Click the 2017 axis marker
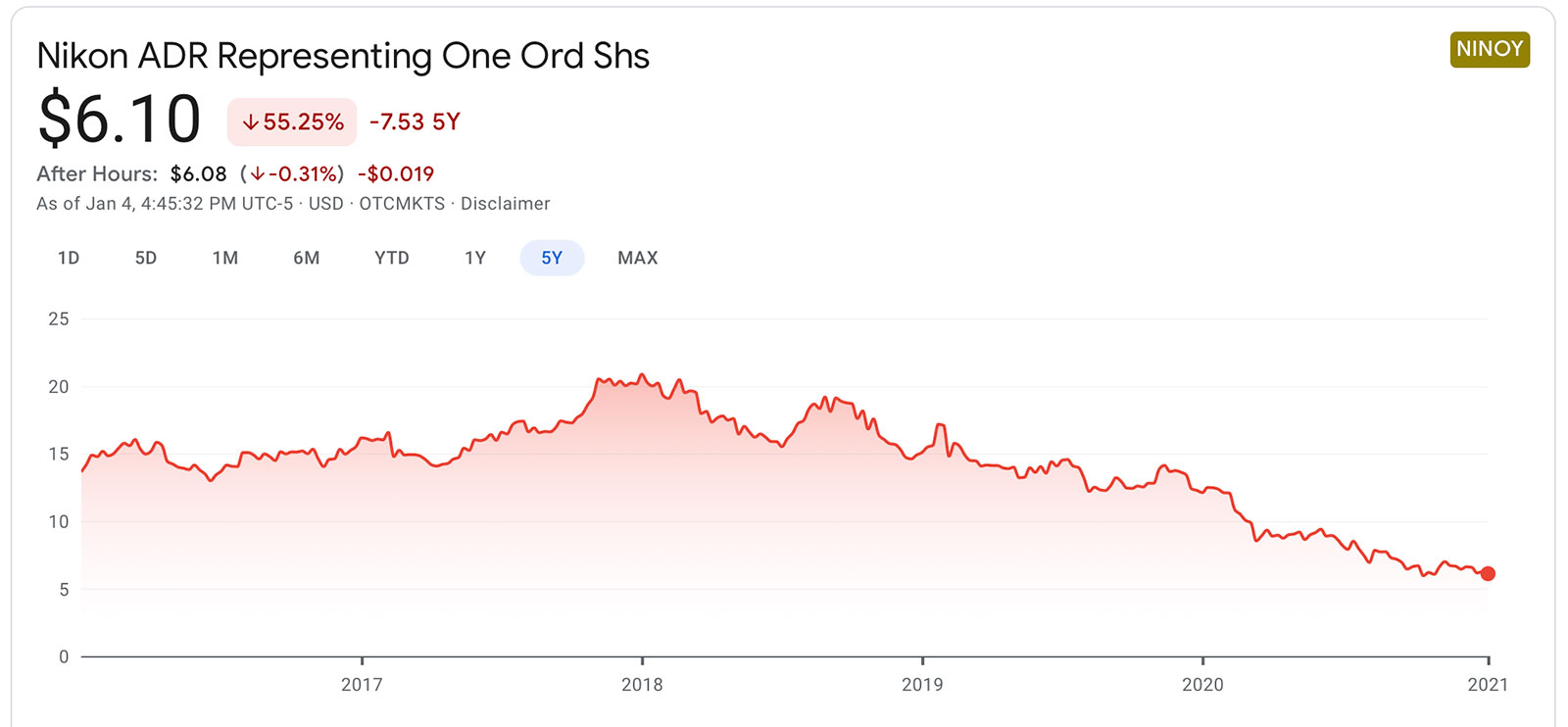The height and width of the screenshot is (727, 1568). tap(362, 684)
